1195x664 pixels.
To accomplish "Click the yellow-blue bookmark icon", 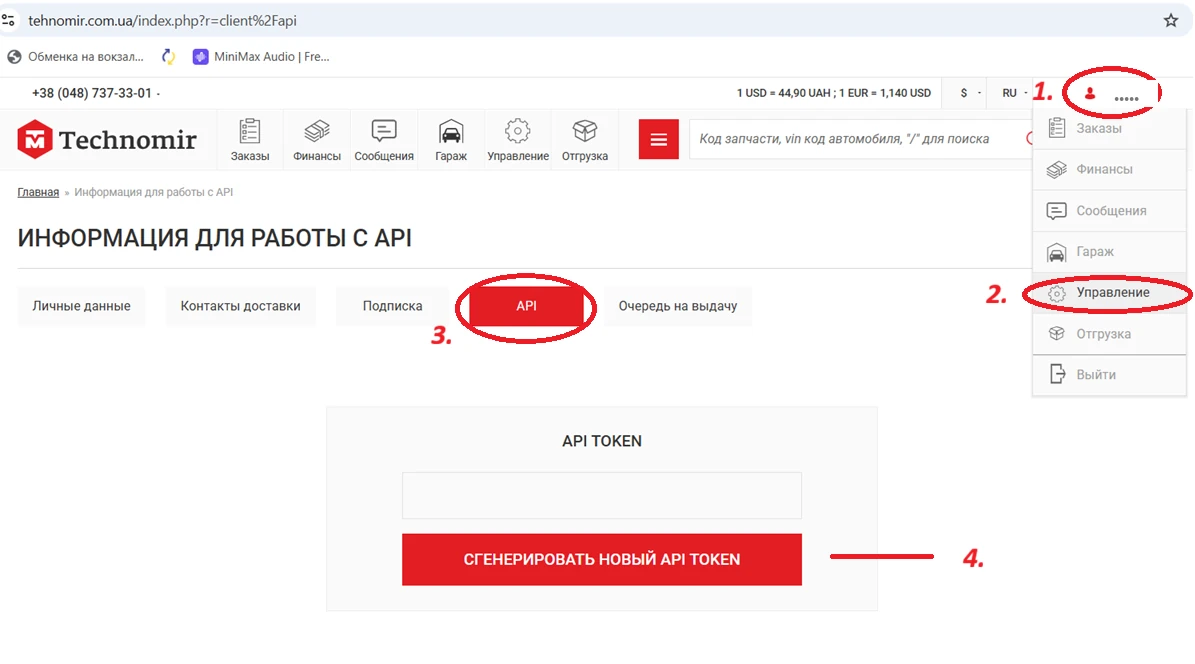I will [168, 56].
